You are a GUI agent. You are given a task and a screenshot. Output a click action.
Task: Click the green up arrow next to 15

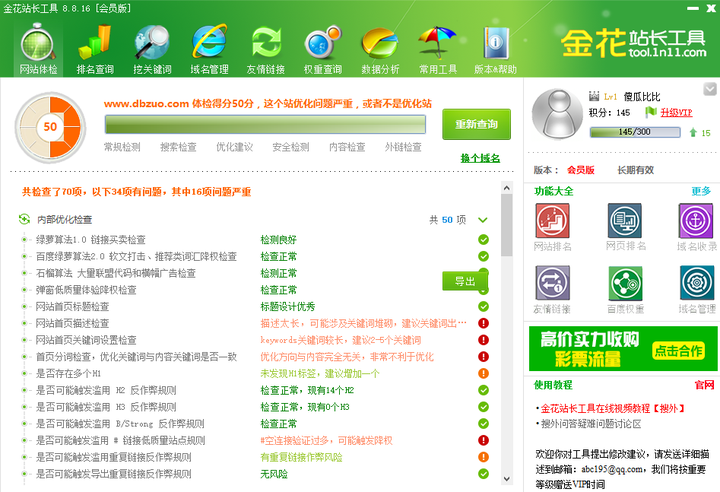[693, 133]
